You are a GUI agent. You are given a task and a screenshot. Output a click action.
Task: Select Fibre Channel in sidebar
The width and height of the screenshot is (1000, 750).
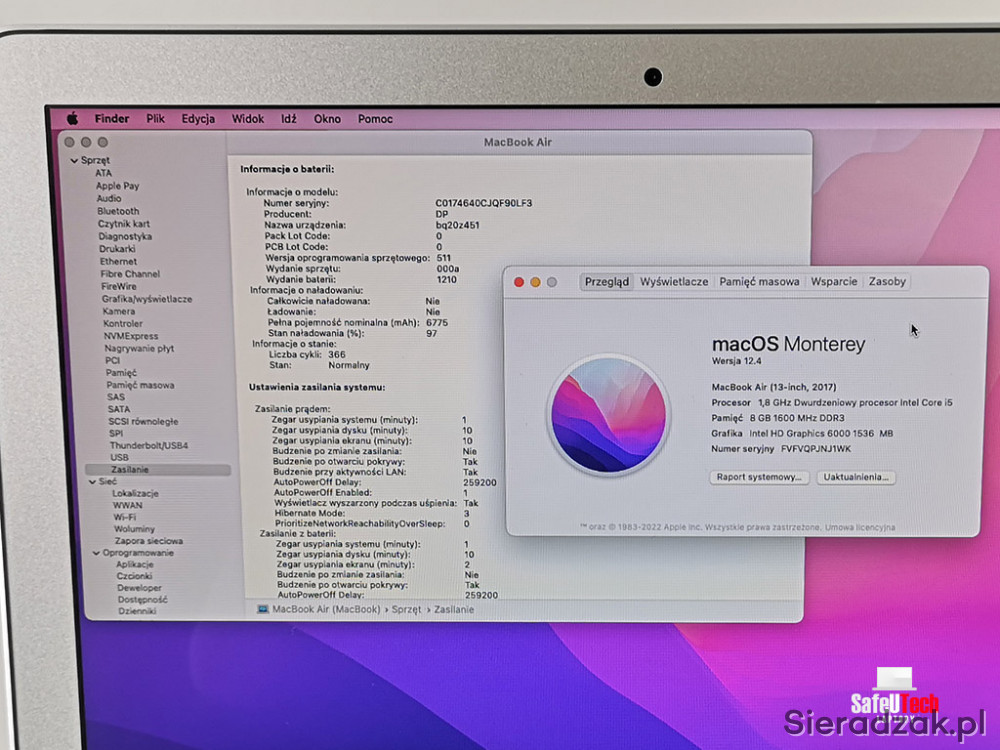[x=130, y=274]
